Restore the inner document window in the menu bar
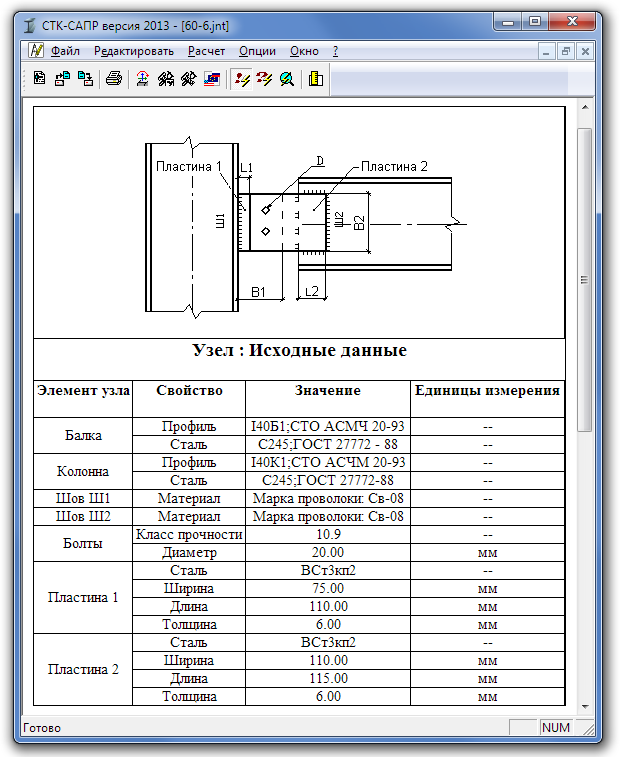Viewport: 621px width, 757px height. (x=566, y=51)
